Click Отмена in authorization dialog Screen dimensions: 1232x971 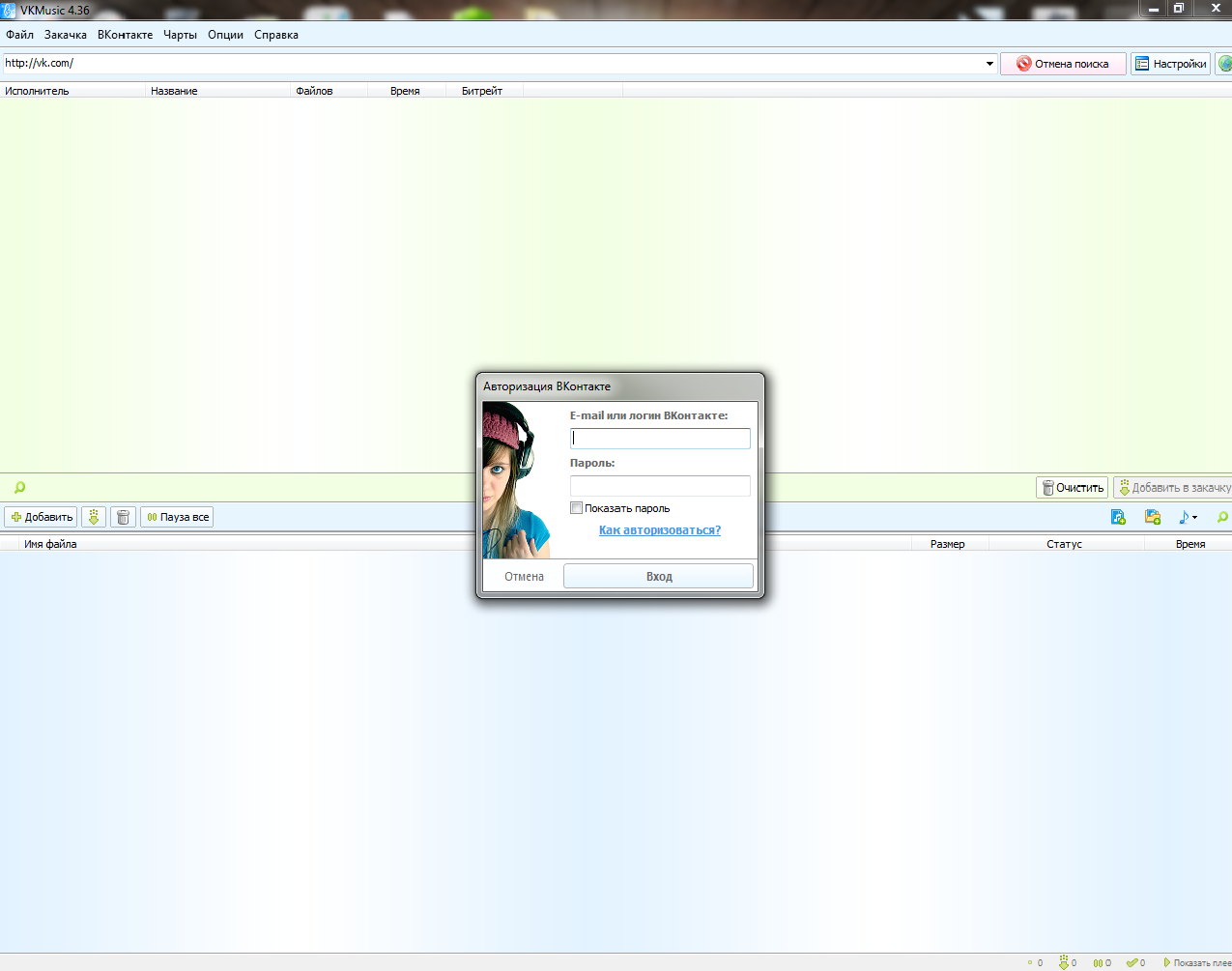[524, 577]
